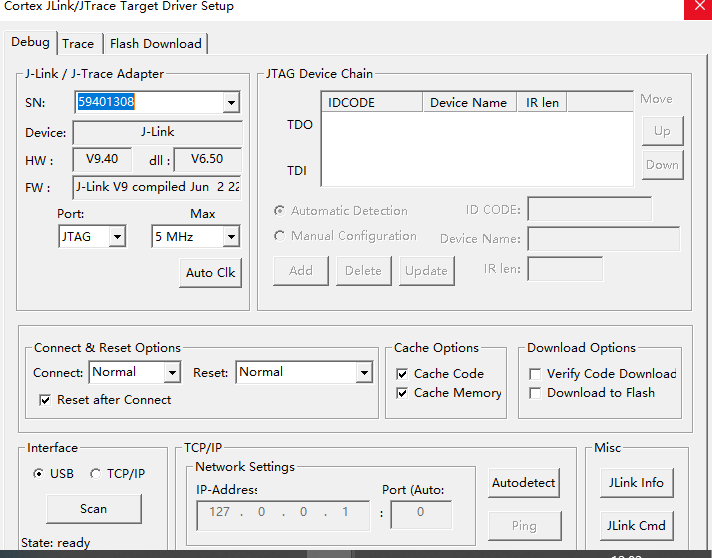Open the Reset type dropdown
The height and width of the screenshot is (558, 712).
[x=364, y=373]
